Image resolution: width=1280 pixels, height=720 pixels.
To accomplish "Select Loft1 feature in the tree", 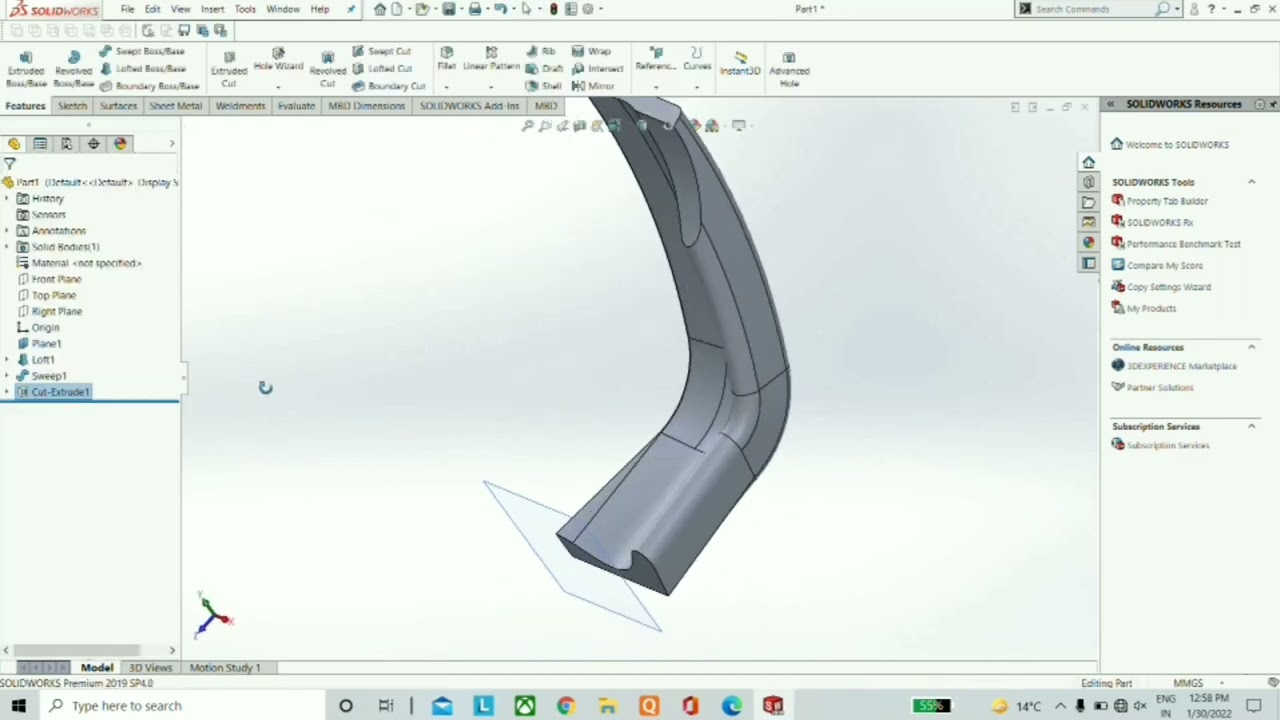I will point(43,360).
